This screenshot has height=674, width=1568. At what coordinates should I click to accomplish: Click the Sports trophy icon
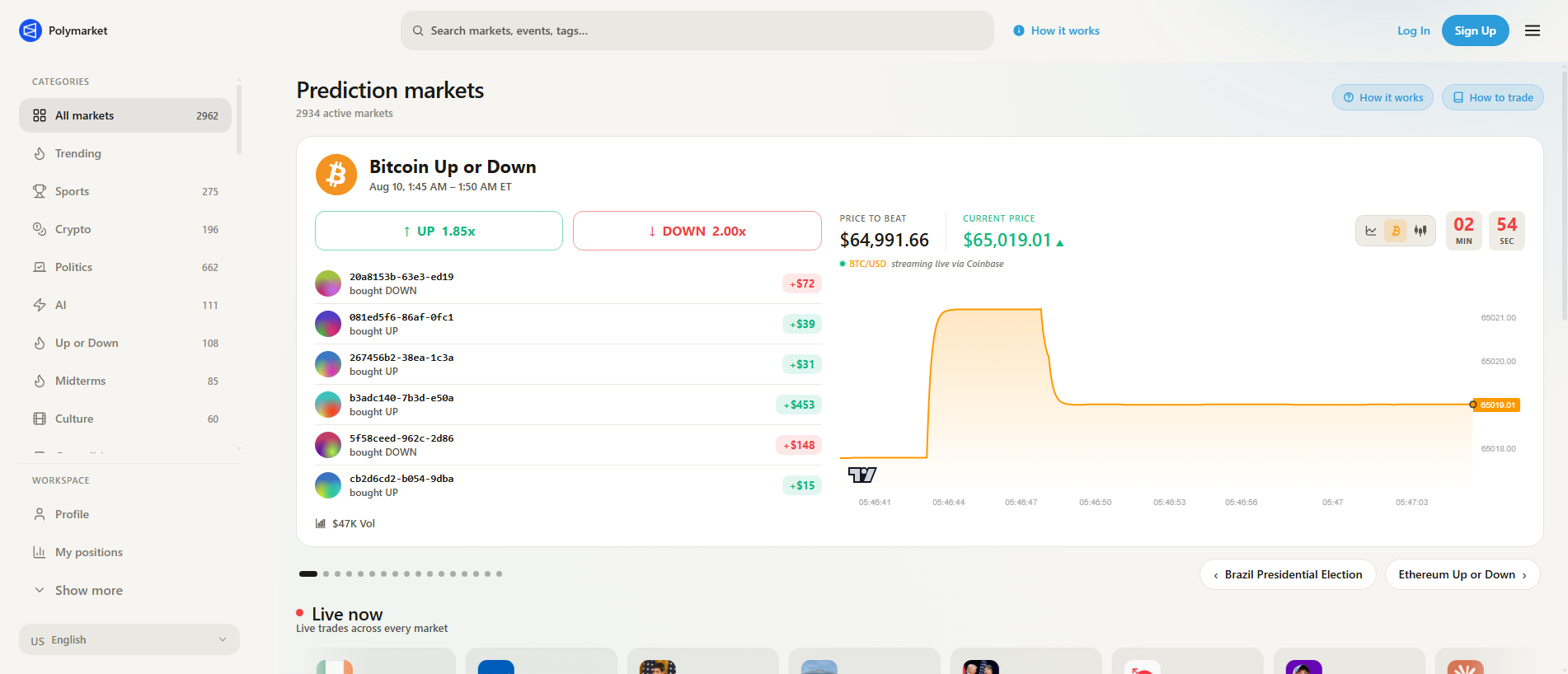coord(40,191)
